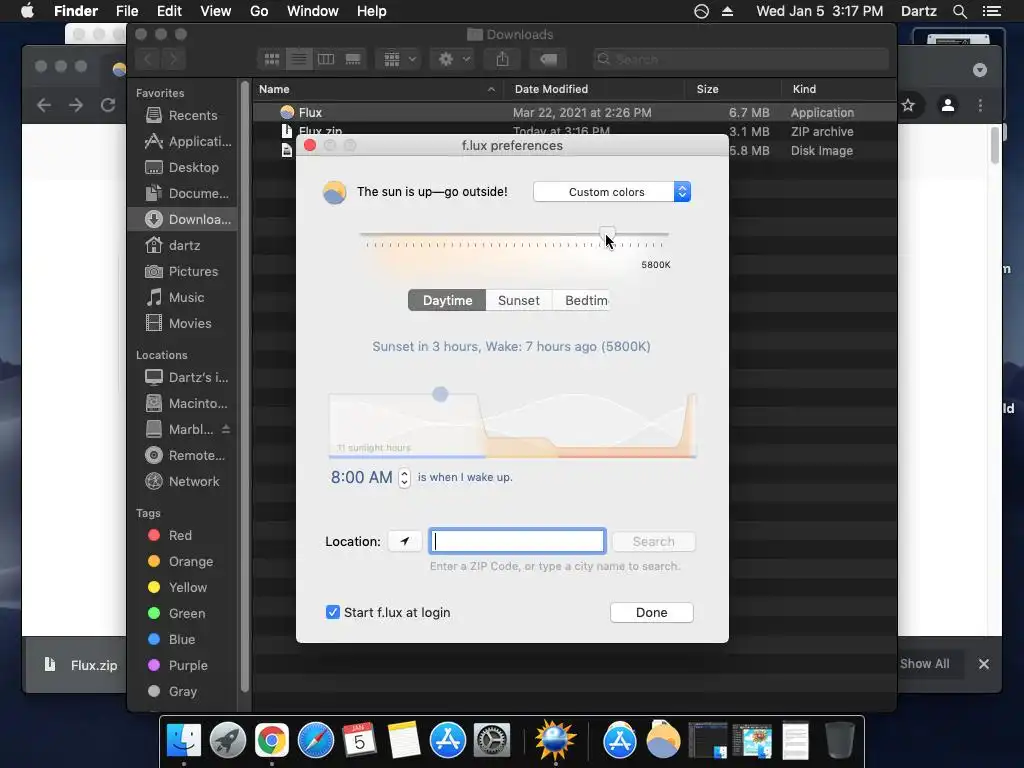Click the Finder window search field
The image size is (1024, 768).
741,59
